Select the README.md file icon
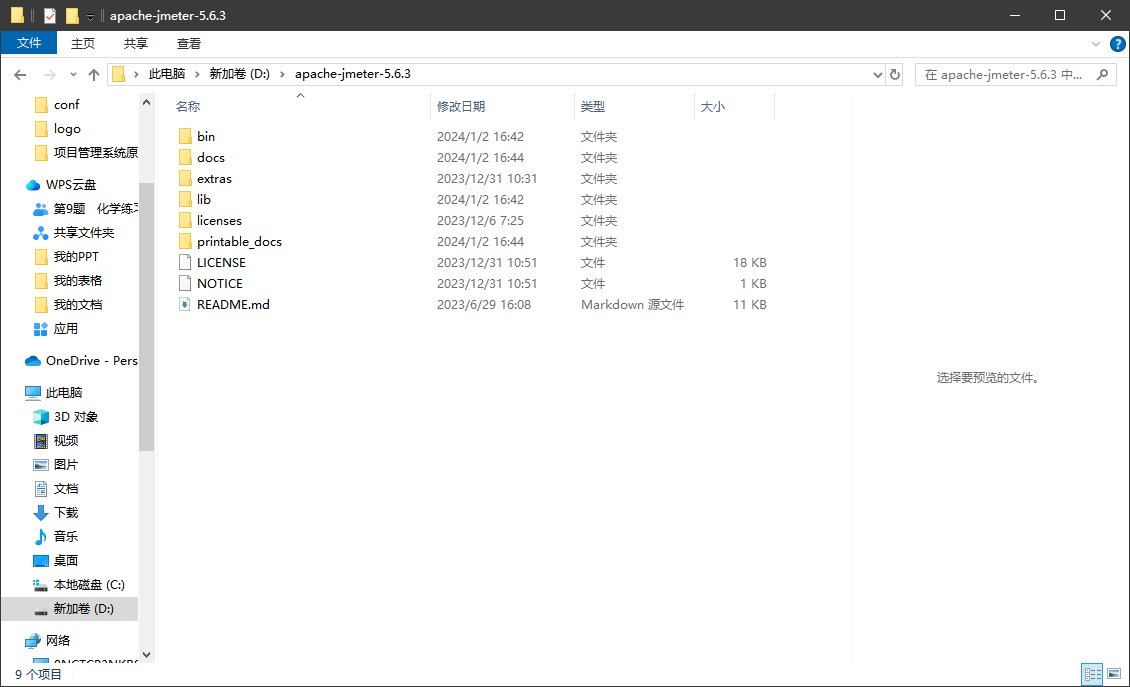1130x687 pixels. point(185,304)
